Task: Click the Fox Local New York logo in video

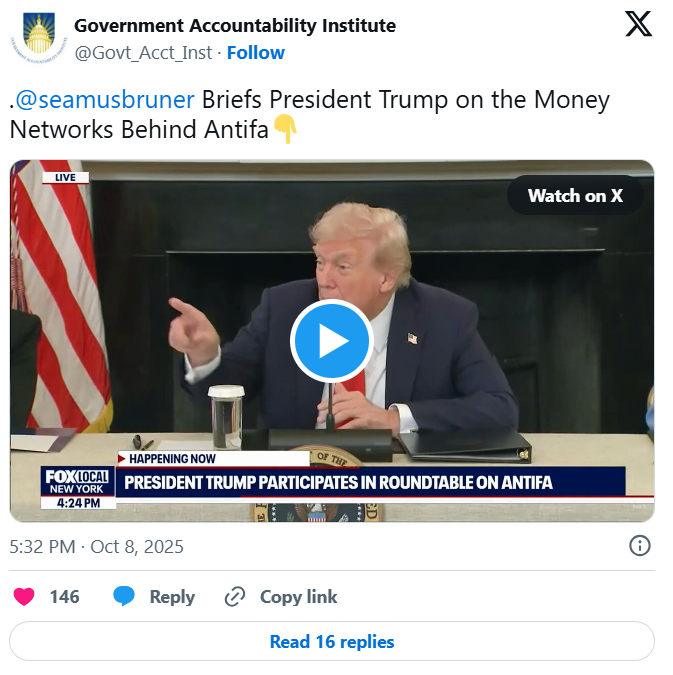Action: (78, 482)
